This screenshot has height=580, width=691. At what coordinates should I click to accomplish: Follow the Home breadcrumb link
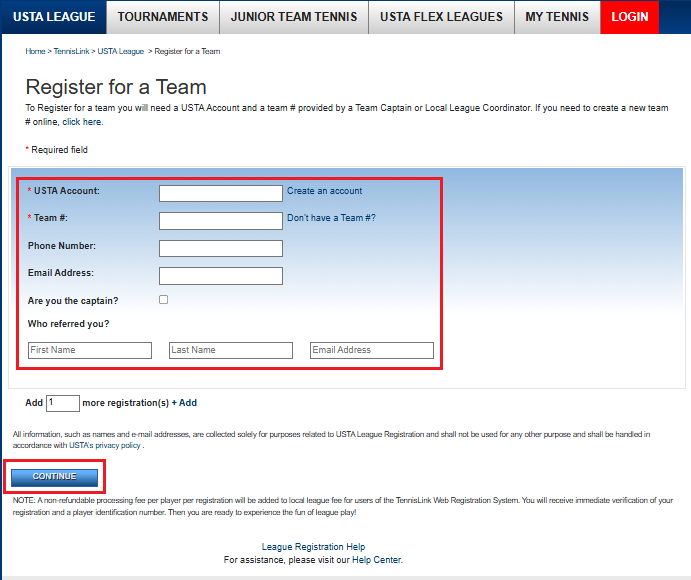point(35,51)
